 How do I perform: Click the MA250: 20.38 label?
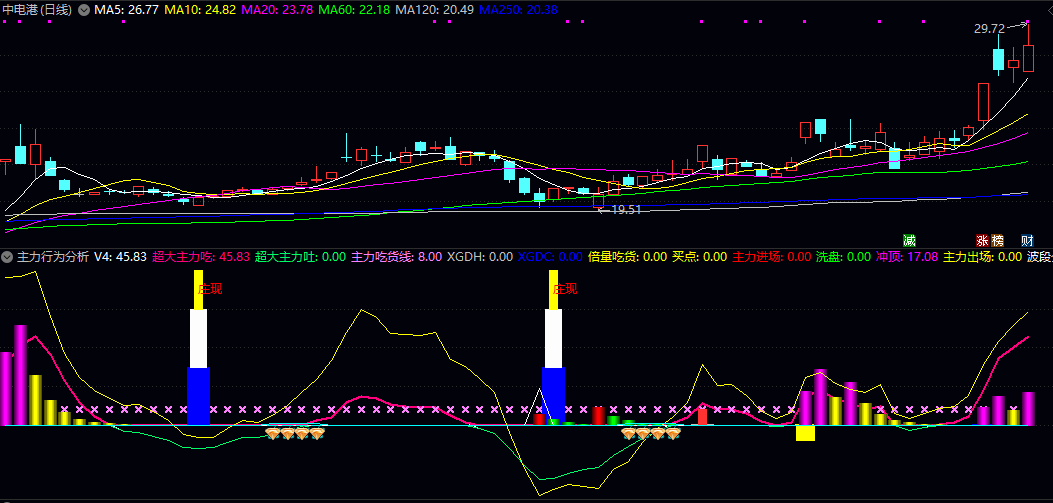tap(518, 10)
